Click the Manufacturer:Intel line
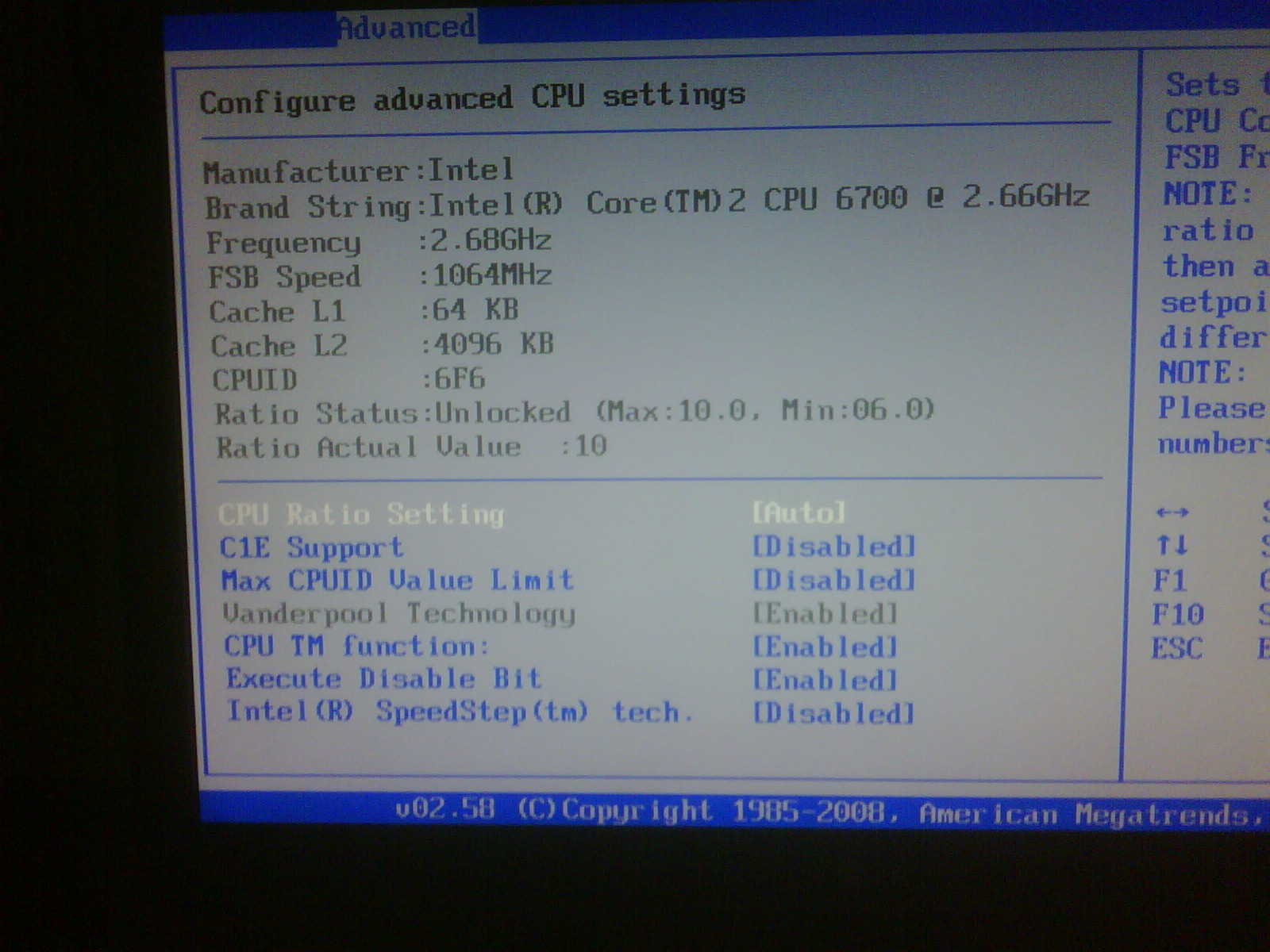The width and height of the screenshot is (1270, 952). (x=359, y=171)
